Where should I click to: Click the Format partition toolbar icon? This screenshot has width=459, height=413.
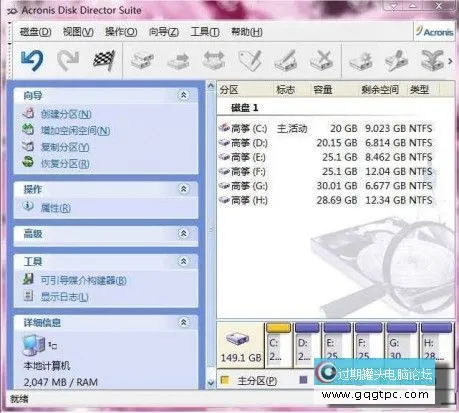click(286, 60)
